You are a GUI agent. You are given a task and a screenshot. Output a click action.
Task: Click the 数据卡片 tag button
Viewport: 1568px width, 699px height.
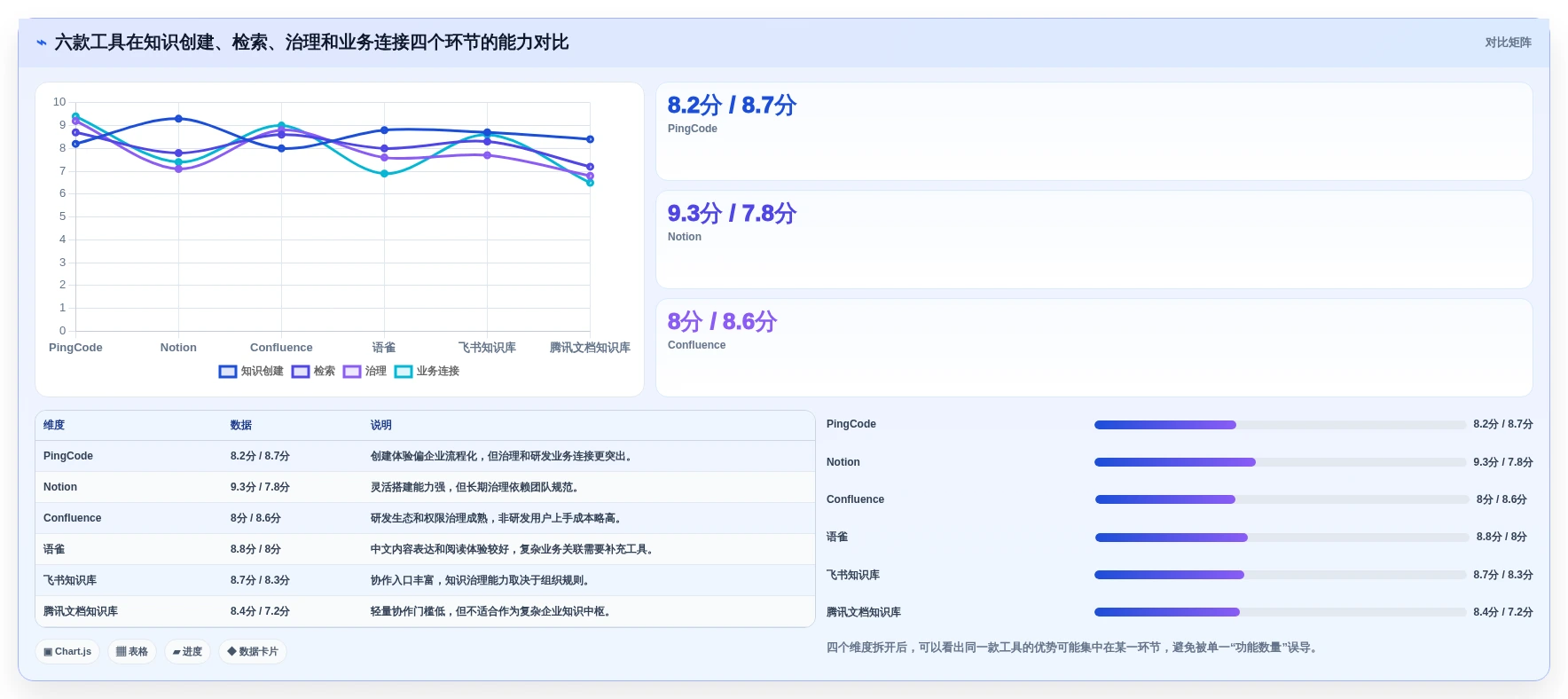(253, 651)
